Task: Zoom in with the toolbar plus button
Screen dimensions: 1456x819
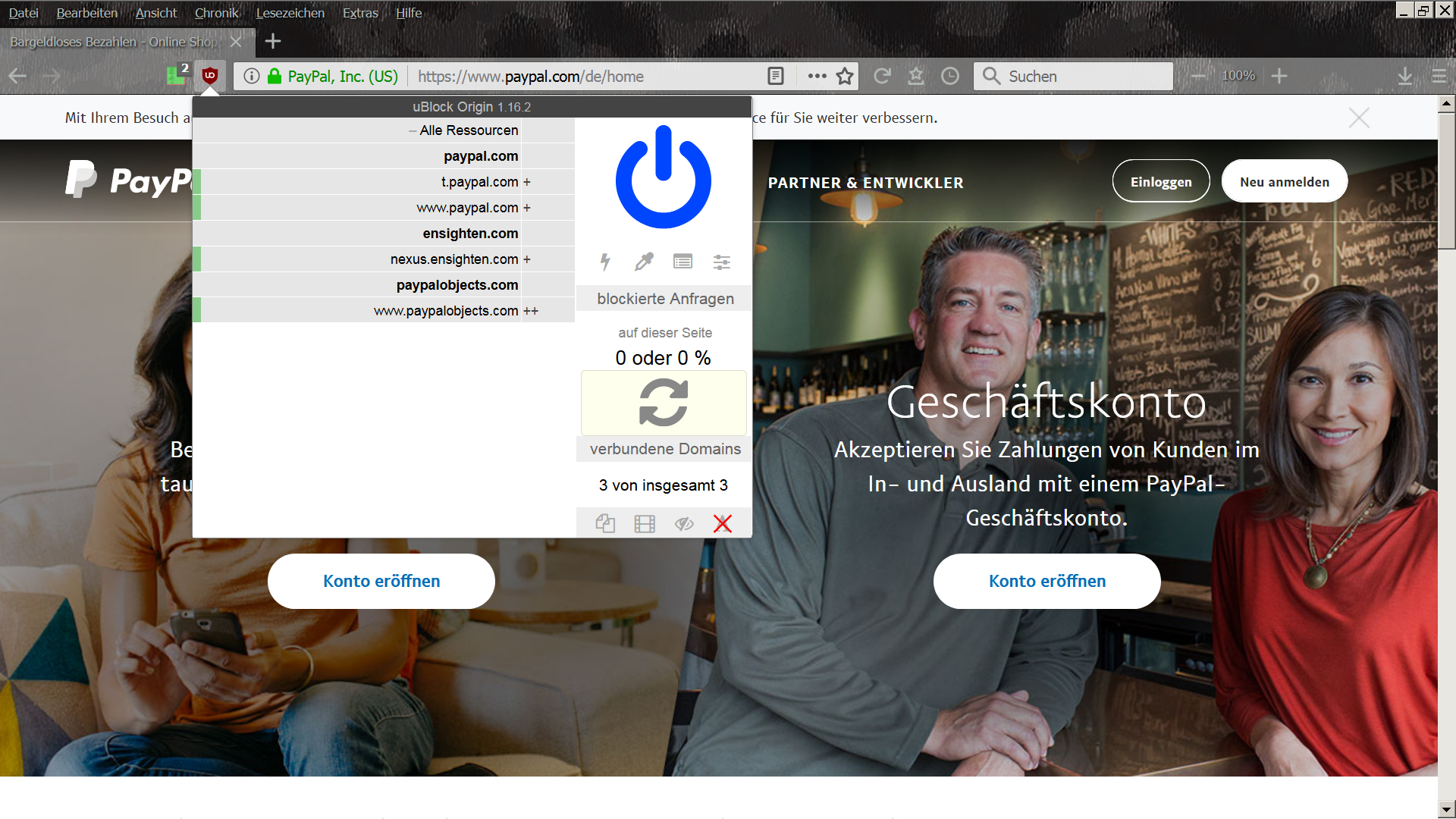Action: (1279, 76)
